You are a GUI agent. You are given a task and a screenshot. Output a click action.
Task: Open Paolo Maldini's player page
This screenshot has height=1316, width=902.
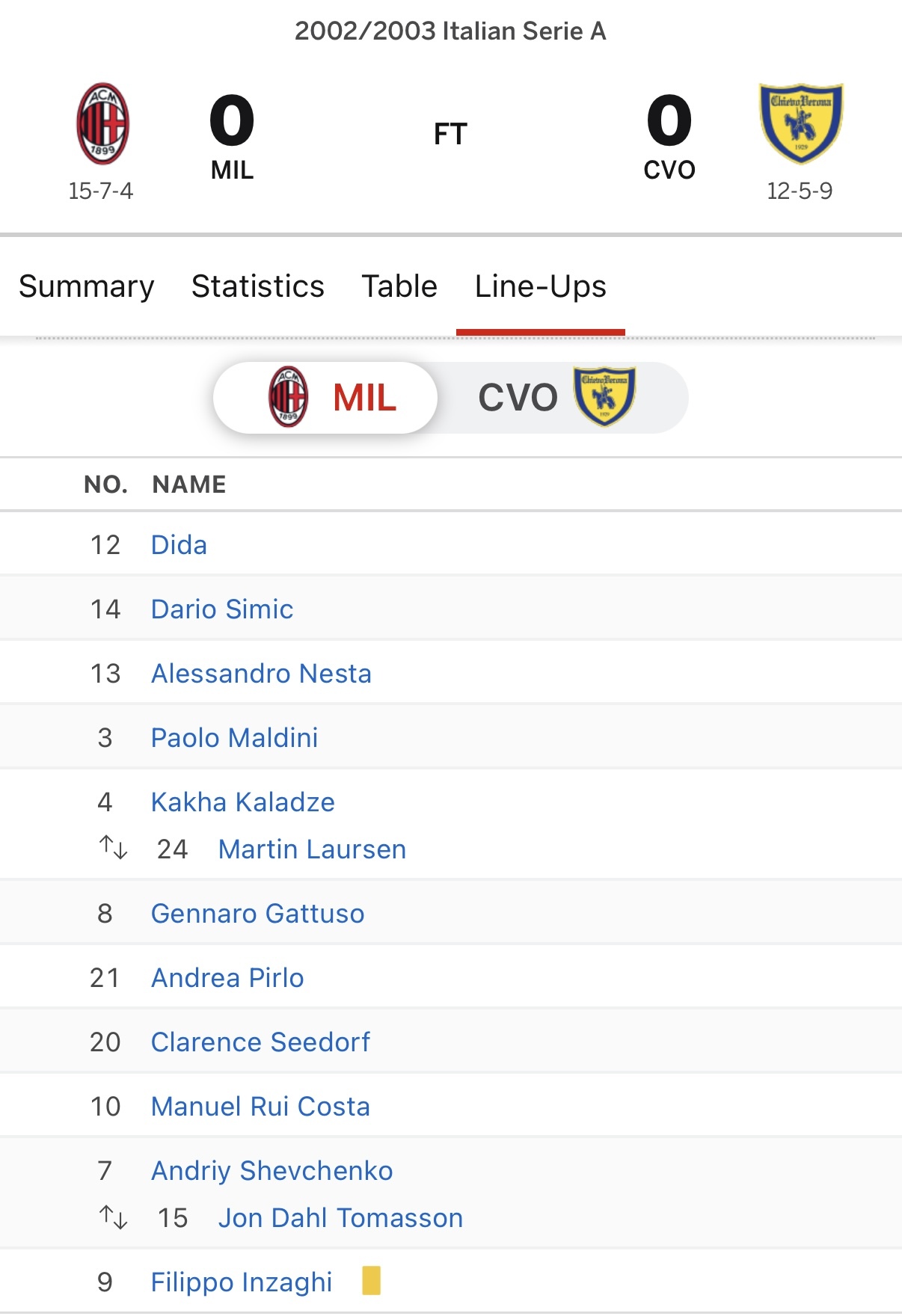(x=234, y=738)
